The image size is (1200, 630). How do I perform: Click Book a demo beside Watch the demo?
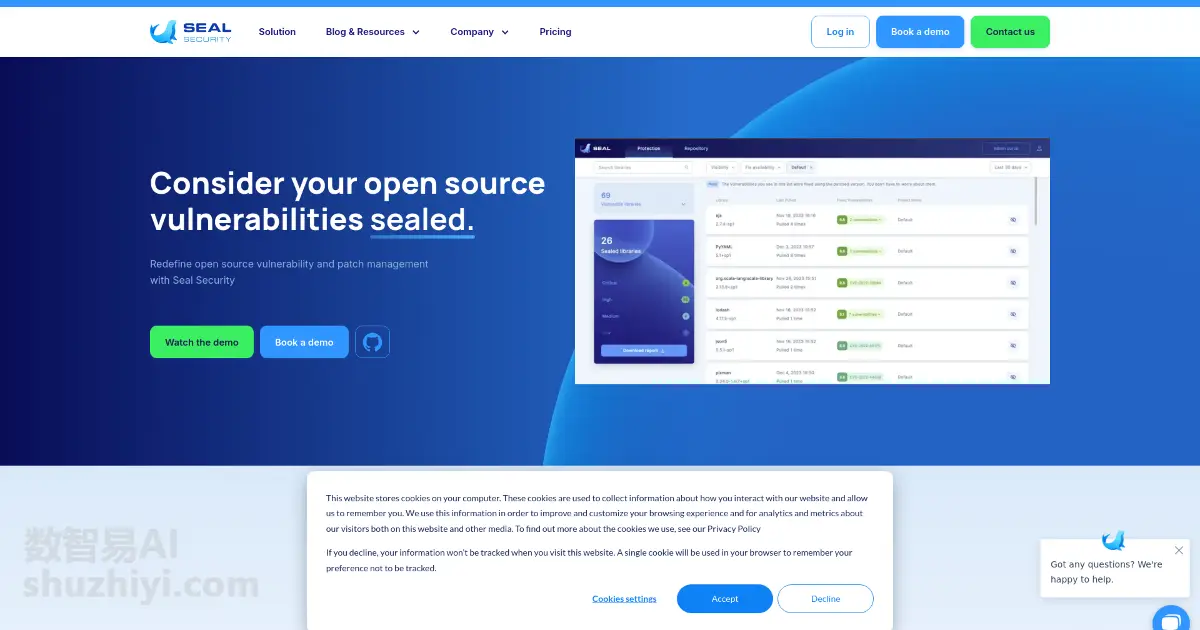[304, 342]
